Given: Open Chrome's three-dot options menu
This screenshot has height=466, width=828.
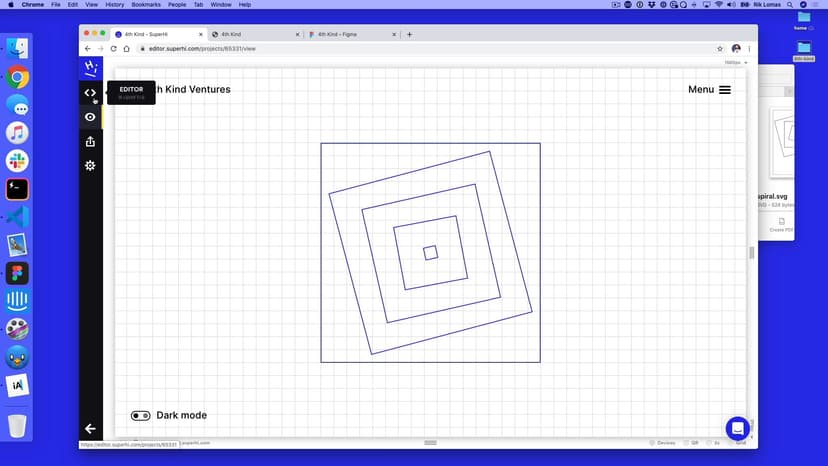Looking at the screenshot, I should tap(750, 48).
